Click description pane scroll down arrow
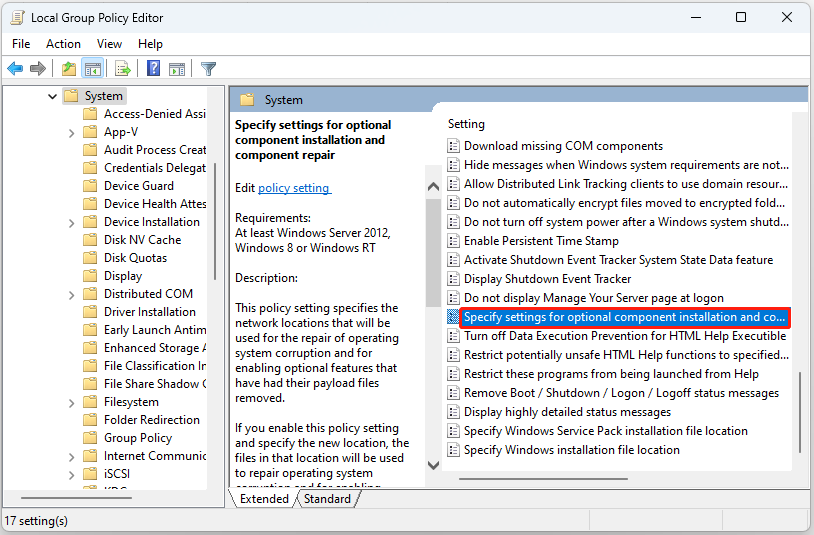Screen dimensions: 814x535 coord(433,465)
